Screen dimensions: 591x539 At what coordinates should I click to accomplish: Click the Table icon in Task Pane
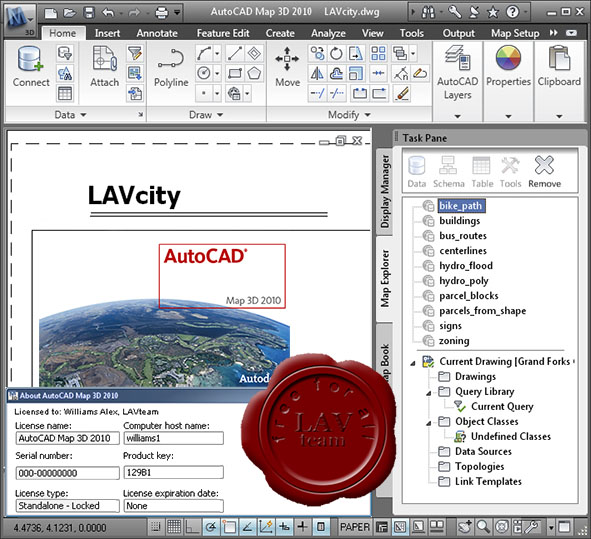[482, 172]
